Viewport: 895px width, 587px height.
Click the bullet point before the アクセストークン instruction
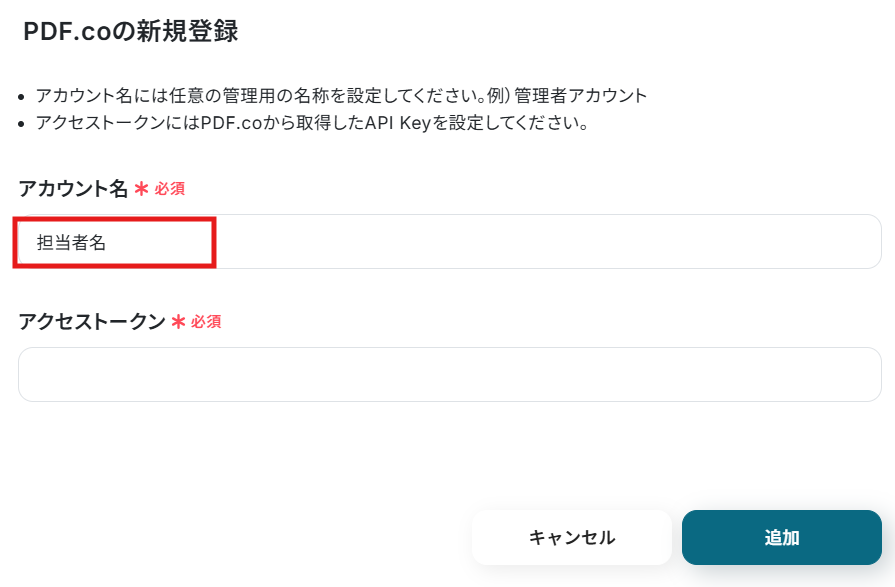[24, 125]
